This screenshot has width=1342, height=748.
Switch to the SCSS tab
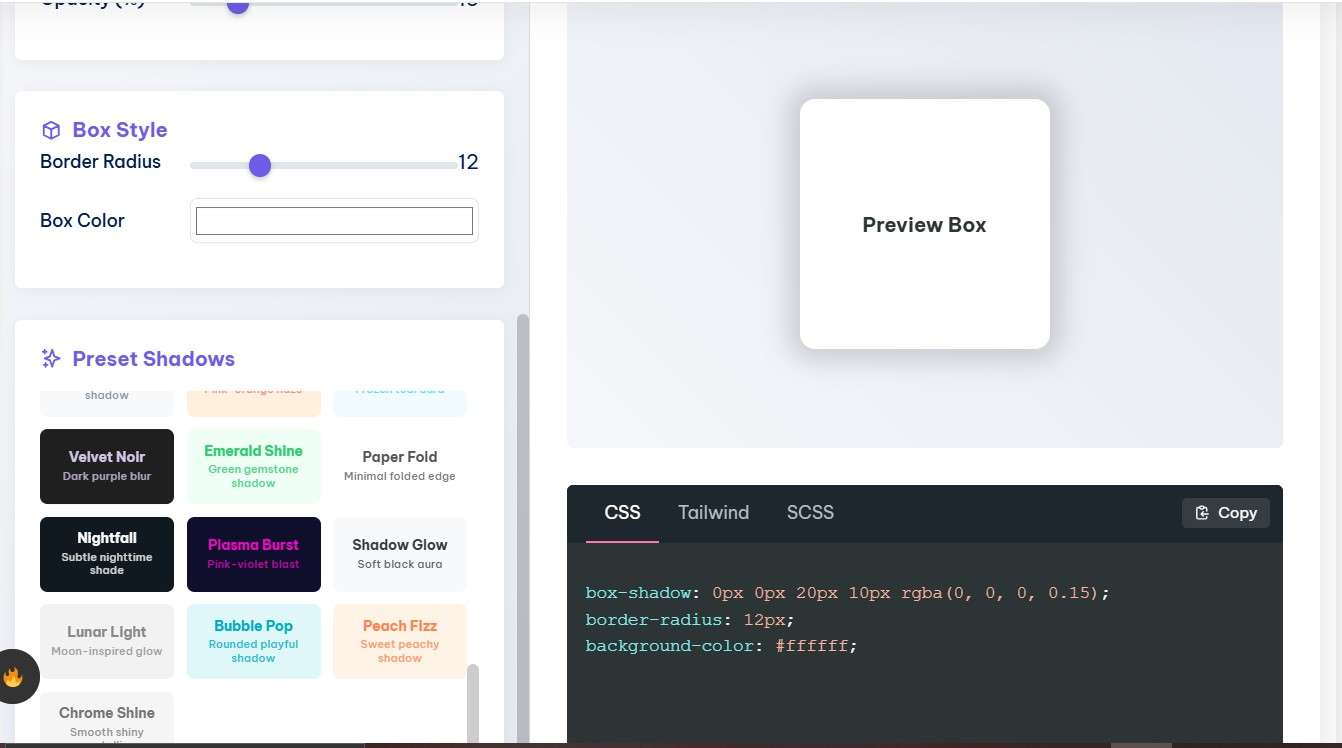coord(810,512)
